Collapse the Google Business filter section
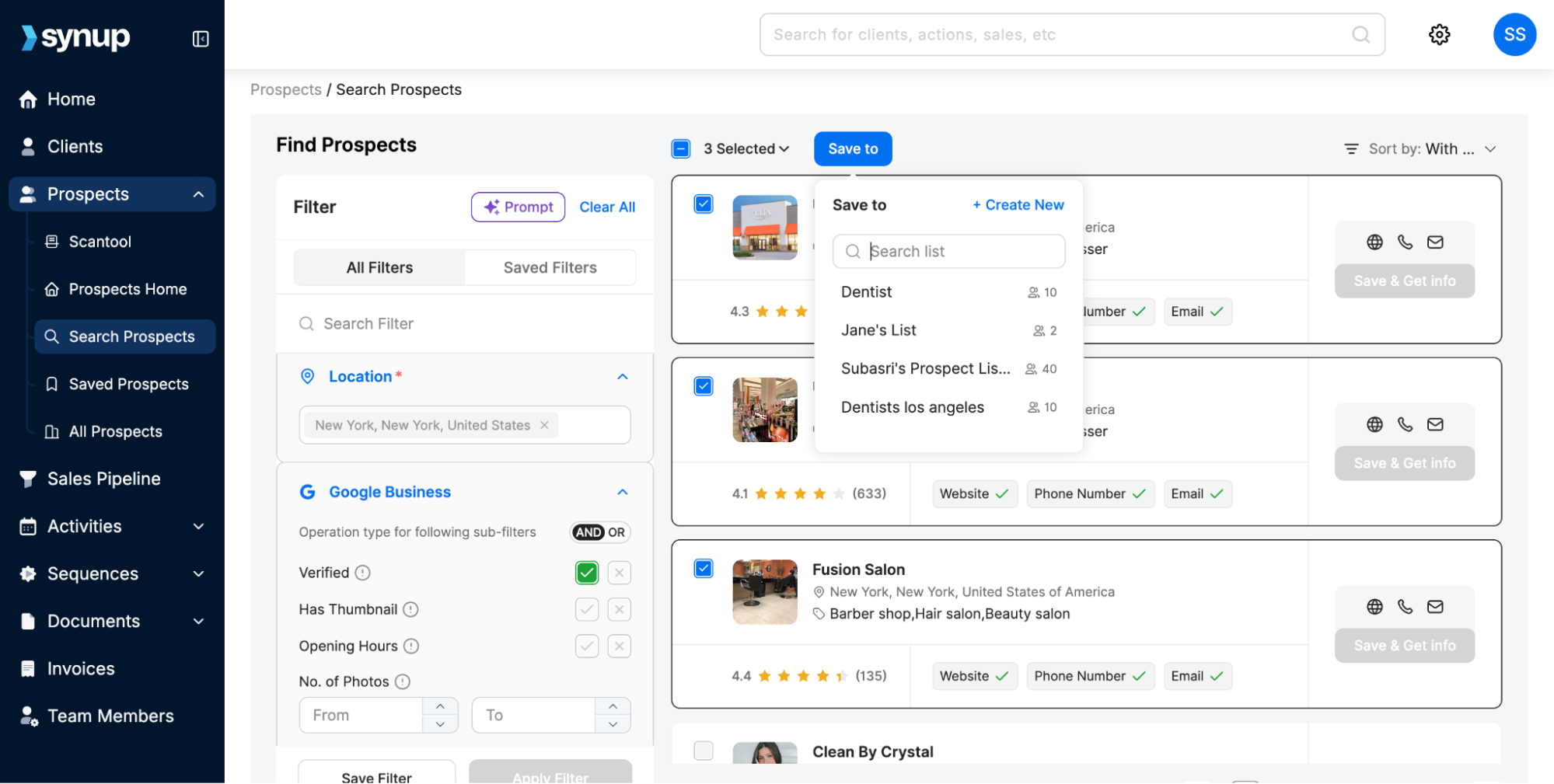Screen dimensions: 1554x784 pos(623,492)
